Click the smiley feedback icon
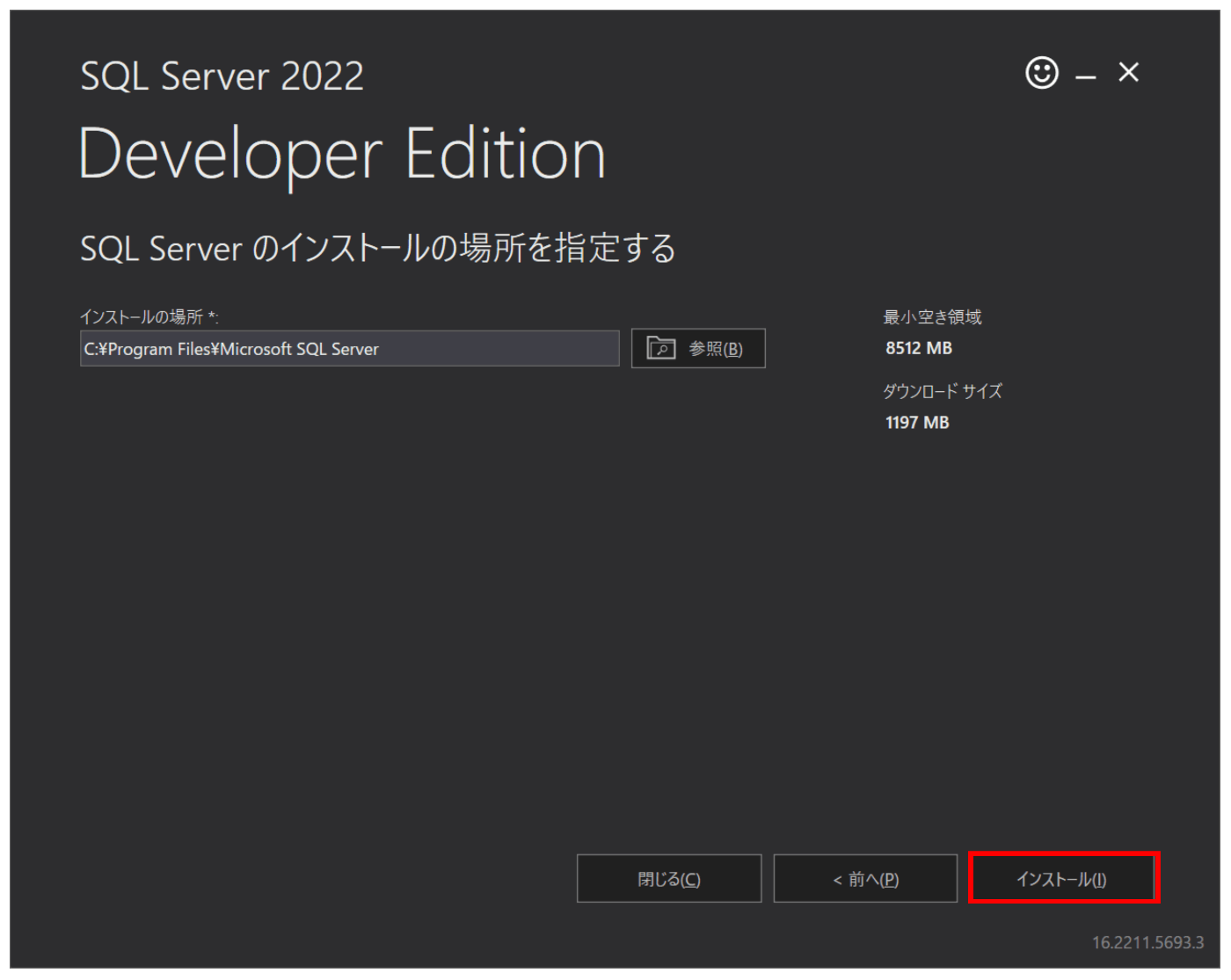 coord(1042,72)
